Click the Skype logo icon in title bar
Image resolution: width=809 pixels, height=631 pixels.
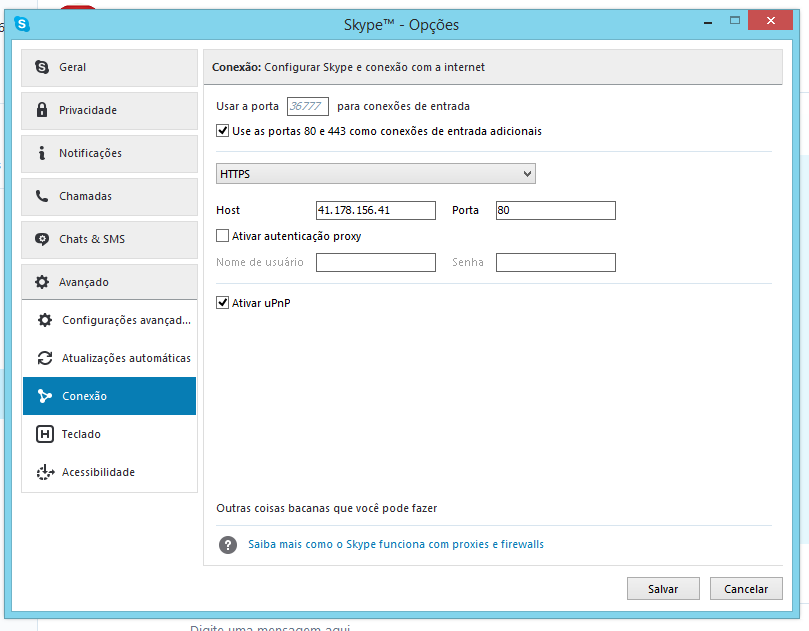pyautogui.click(x=22, y=24)
